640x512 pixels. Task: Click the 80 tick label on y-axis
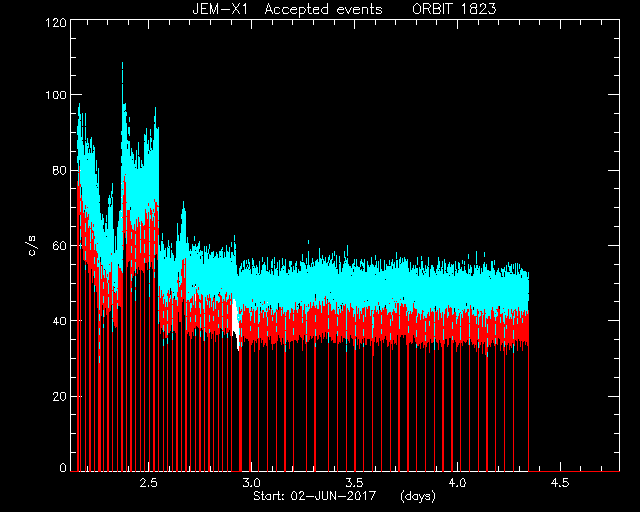click(x=59, y=170)
